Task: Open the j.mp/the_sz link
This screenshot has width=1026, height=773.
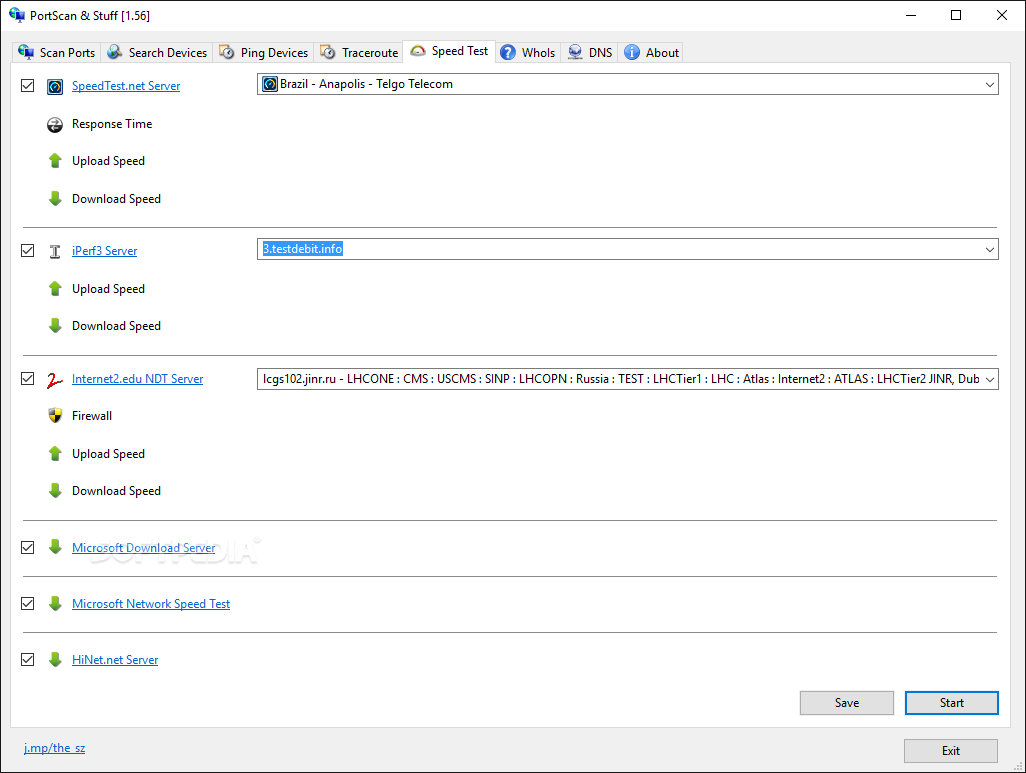Action: pyautogui.click(x=54, y=748)
